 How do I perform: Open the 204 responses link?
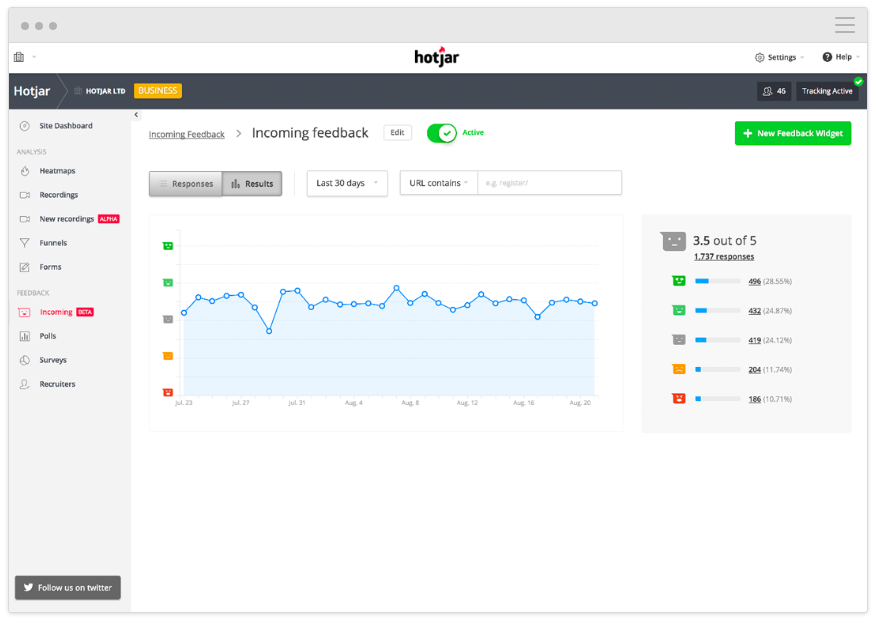click(x=755, y=370)
